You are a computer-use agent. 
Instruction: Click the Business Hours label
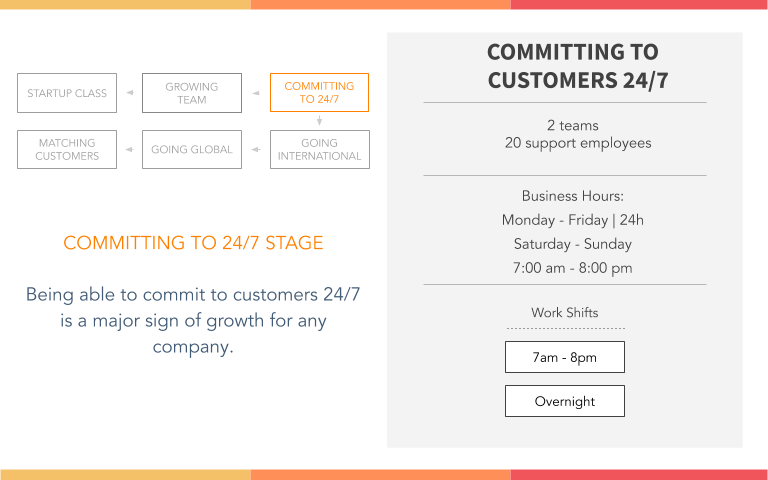(x=573, y=196)
